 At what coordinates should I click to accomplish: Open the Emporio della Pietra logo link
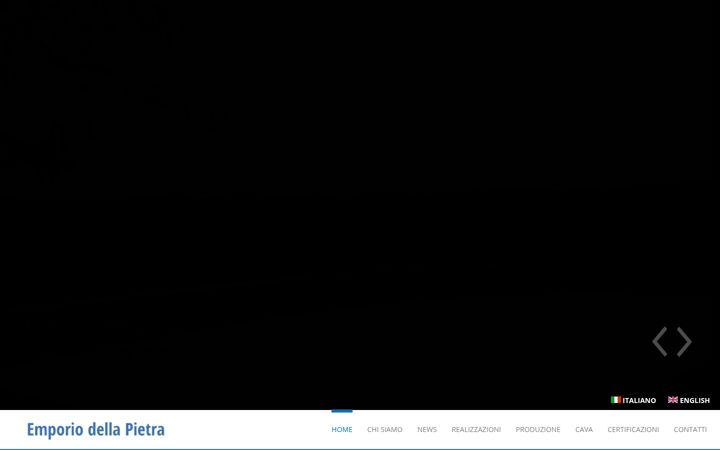96,429
